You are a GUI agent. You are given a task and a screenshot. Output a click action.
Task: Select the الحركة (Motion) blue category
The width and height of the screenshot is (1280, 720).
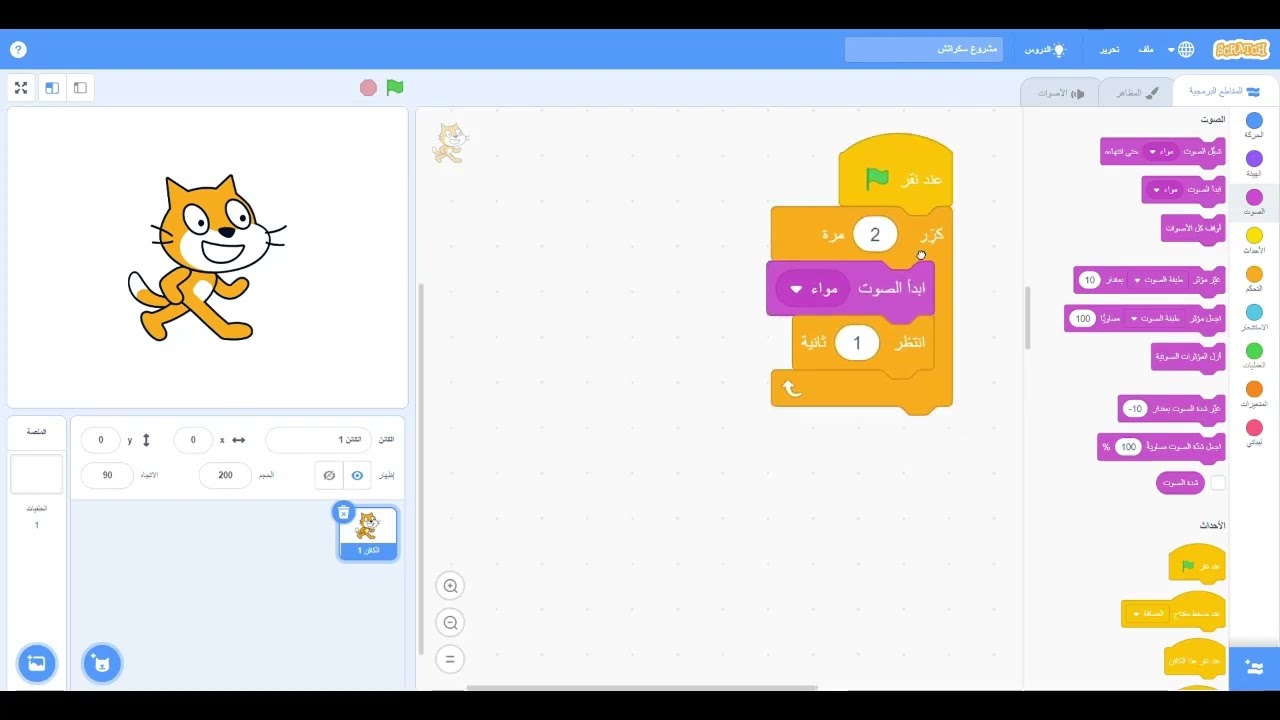point(1254,125)
